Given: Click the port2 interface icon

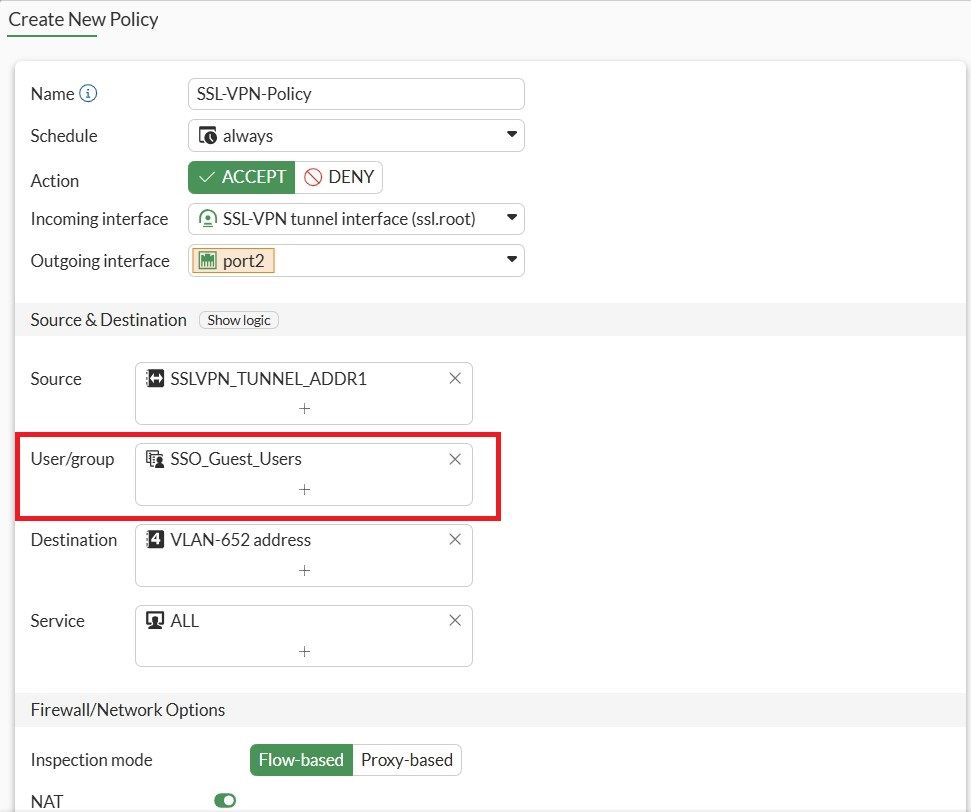Looking at the screenshot, I should coord(207,260).
